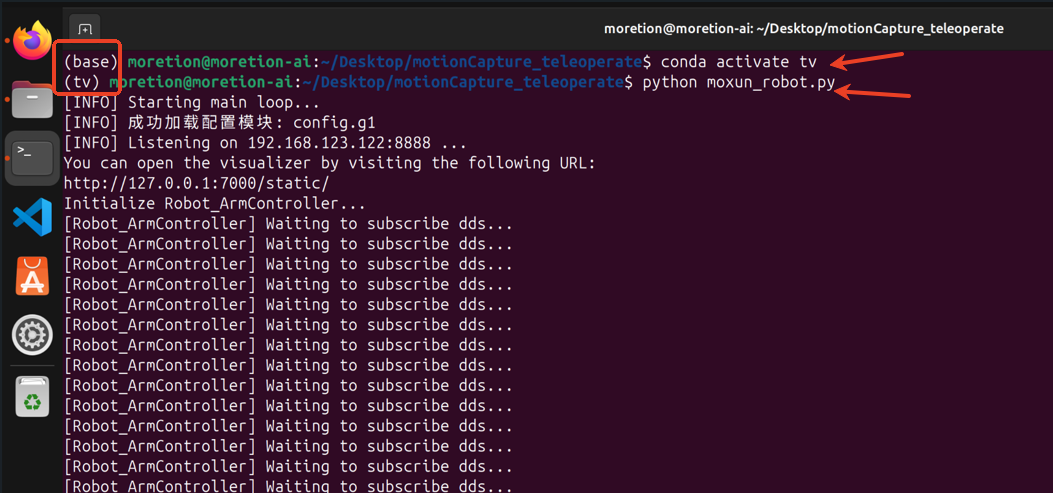This screenshot has width=1053, height=493.
Task: Open a new terminal tab
Action: pos(85,29)
